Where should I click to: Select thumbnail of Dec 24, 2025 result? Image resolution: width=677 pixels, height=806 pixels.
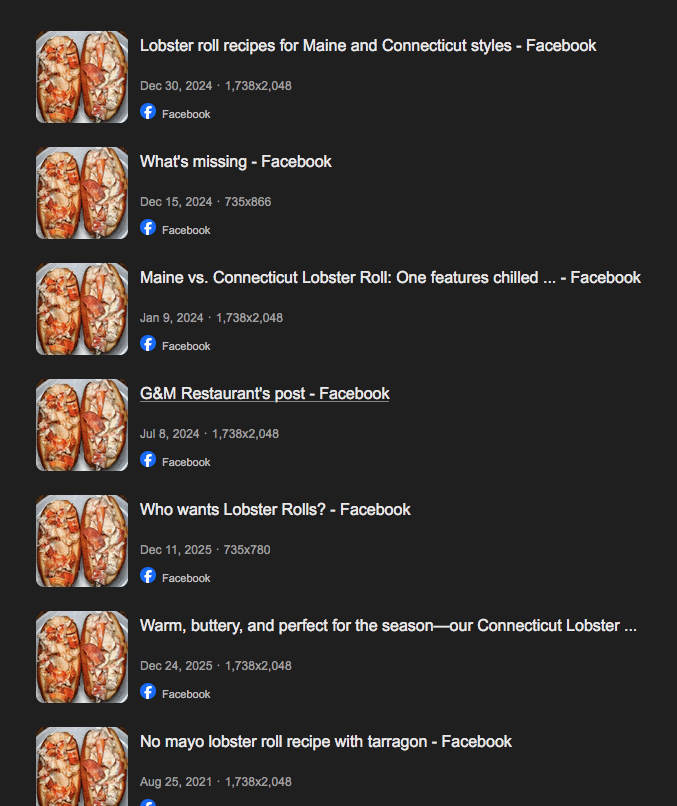[82, 657]
